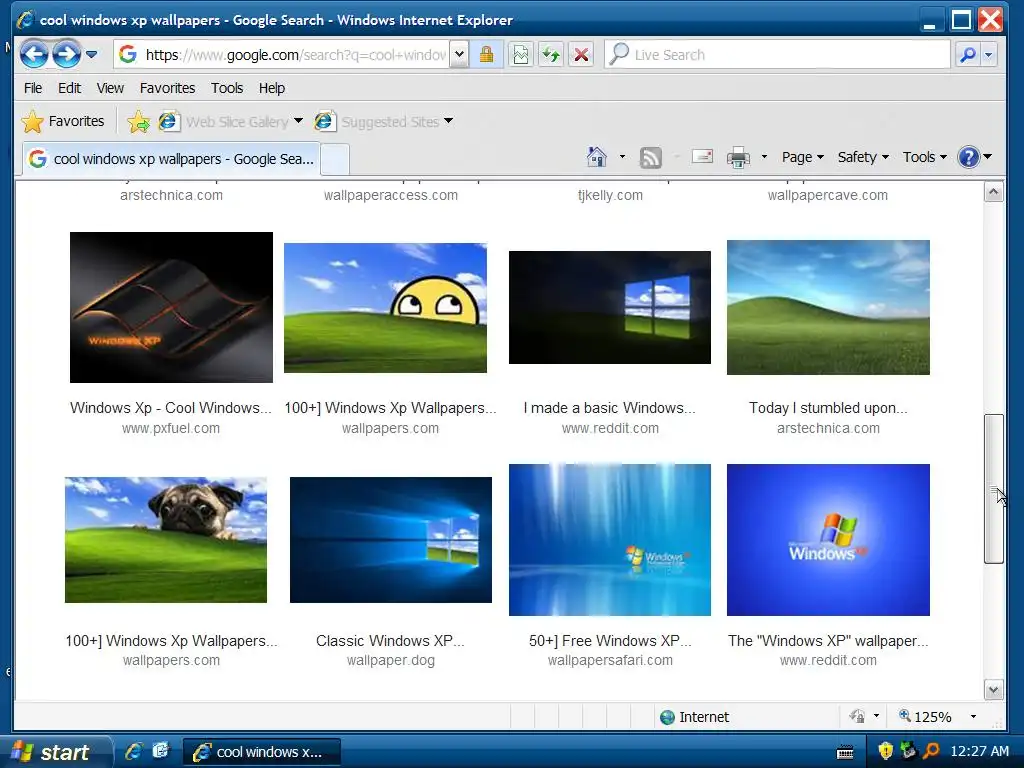Click the blue Help question mark icon
The width and height of the screenshot is (1024, 768).
coord(968,157)
